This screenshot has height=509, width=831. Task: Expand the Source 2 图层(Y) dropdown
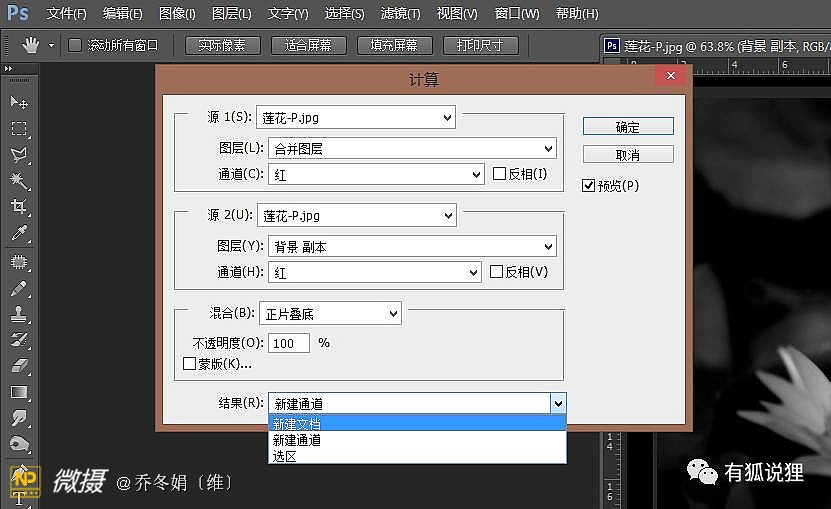[x=412, y=246]
